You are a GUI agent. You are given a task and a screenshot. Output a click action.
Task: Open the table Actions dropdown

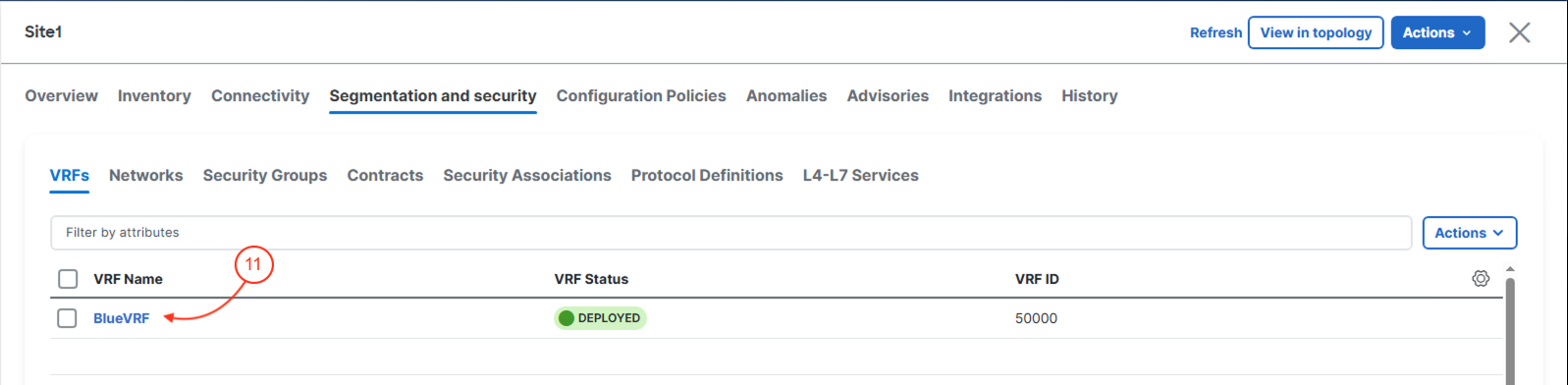[x=1469, y=233]
